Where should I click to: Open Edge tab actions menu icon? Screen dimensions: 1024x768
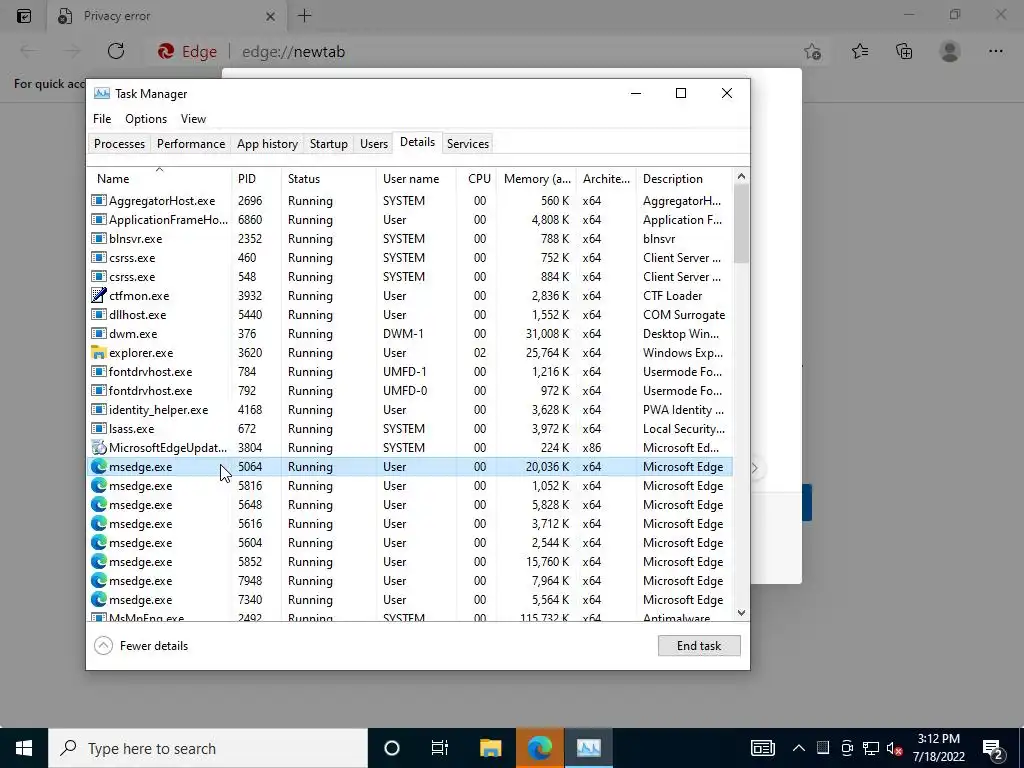pos(24,16)
